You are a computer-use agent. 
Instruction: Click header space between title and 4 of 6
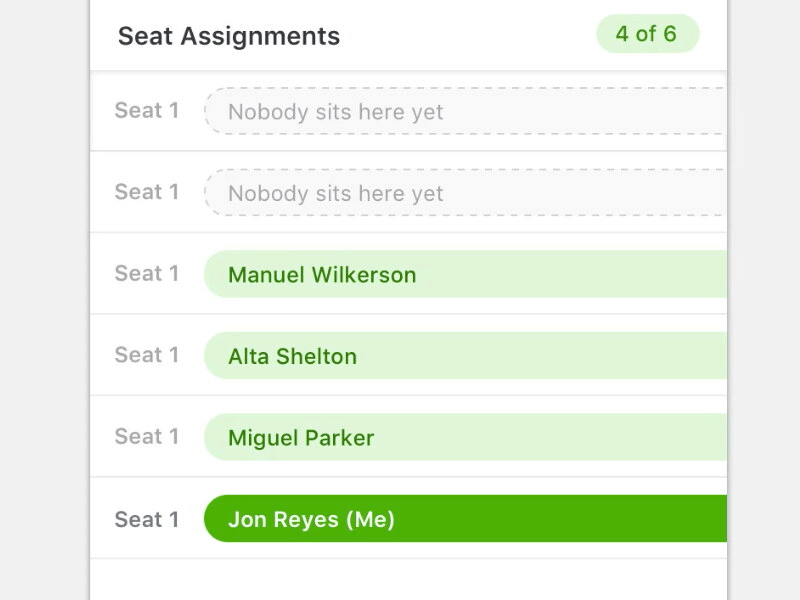pyautogui.click(x=468, y=36)
